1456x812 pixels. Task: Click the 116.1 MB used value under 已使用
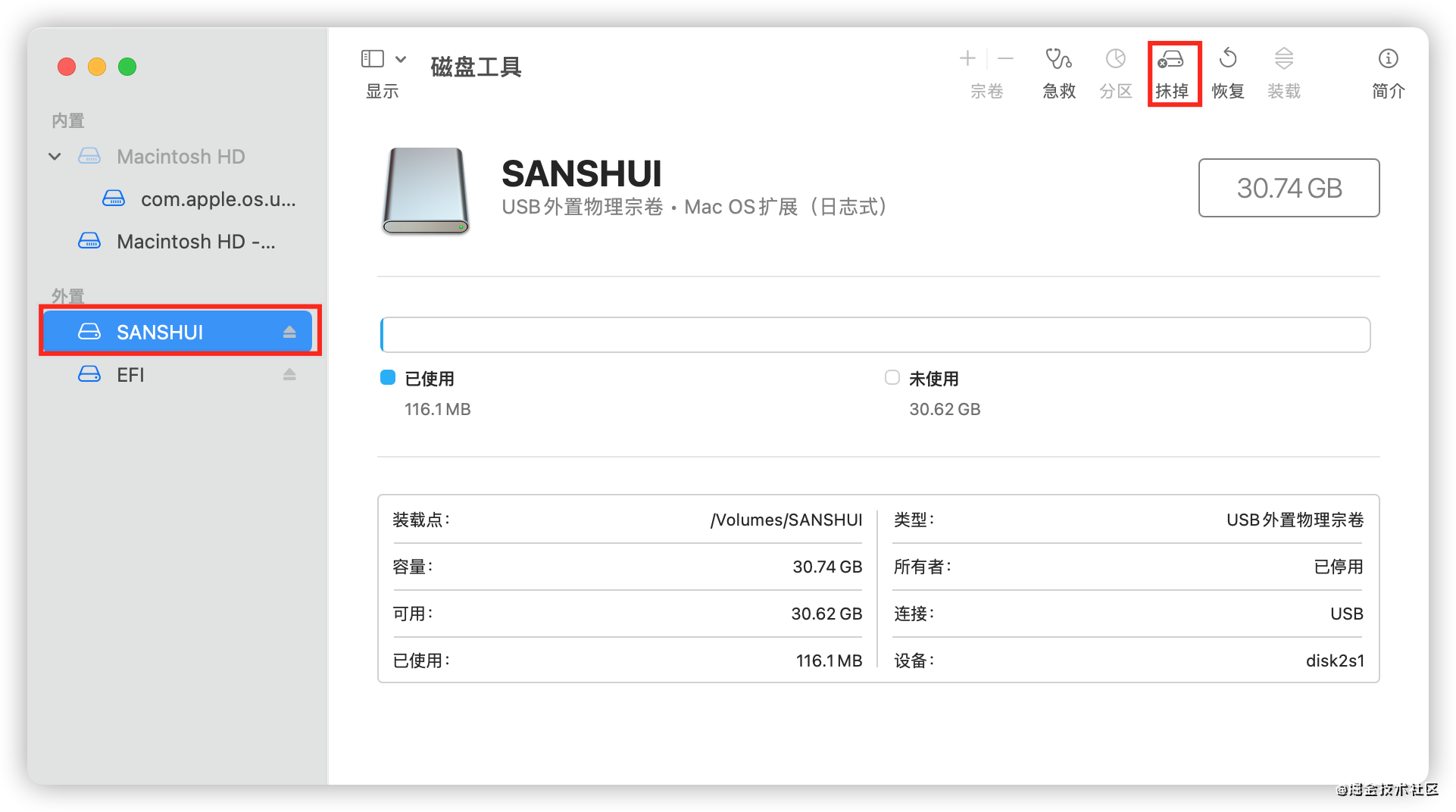(438, 410)
